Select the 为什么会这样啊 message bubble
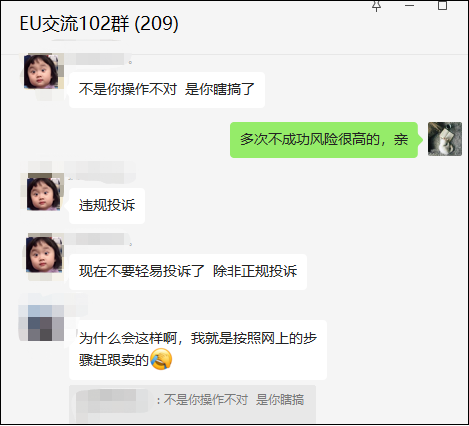This screenshot has width=469, height=426. click(x=198, y=350)
